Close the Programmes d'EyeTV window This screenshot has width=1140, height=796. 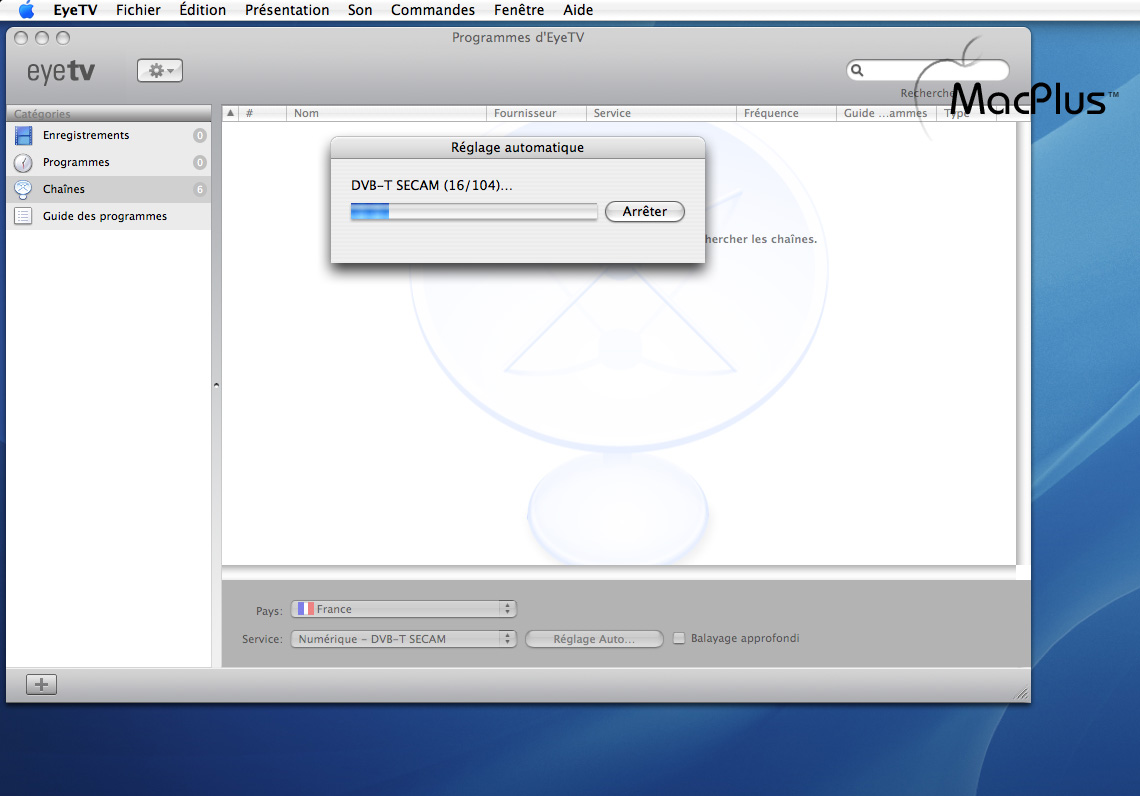pyautogui.click(x=21, y=38)
